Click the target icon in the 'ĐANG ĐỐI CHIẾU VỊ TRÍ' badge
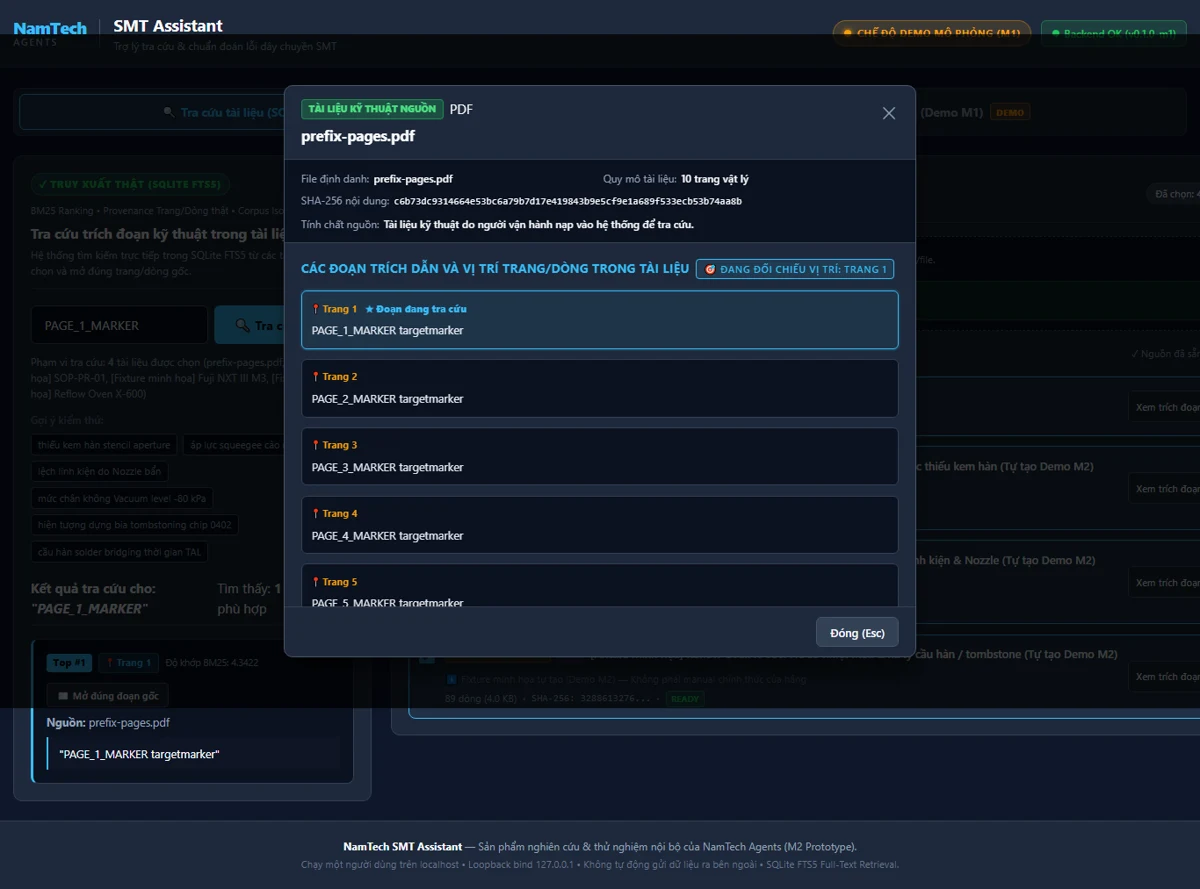The height and width of the screenshot is (889, 1200). (x=710, y=269)
